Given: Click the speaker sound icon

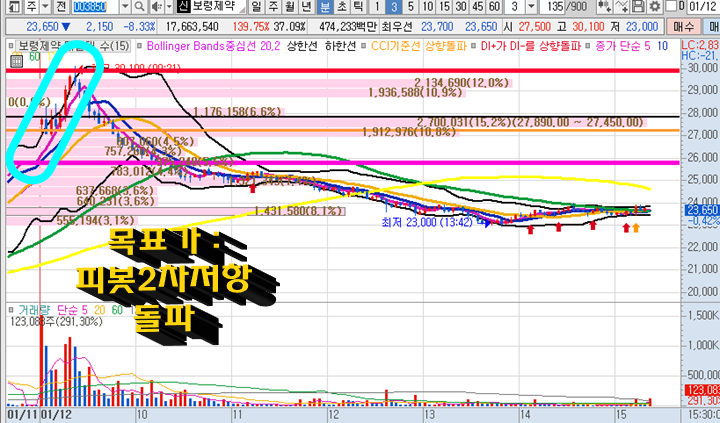Looking at the screenshot, I should pyautogui.click(x=157, y=6).
